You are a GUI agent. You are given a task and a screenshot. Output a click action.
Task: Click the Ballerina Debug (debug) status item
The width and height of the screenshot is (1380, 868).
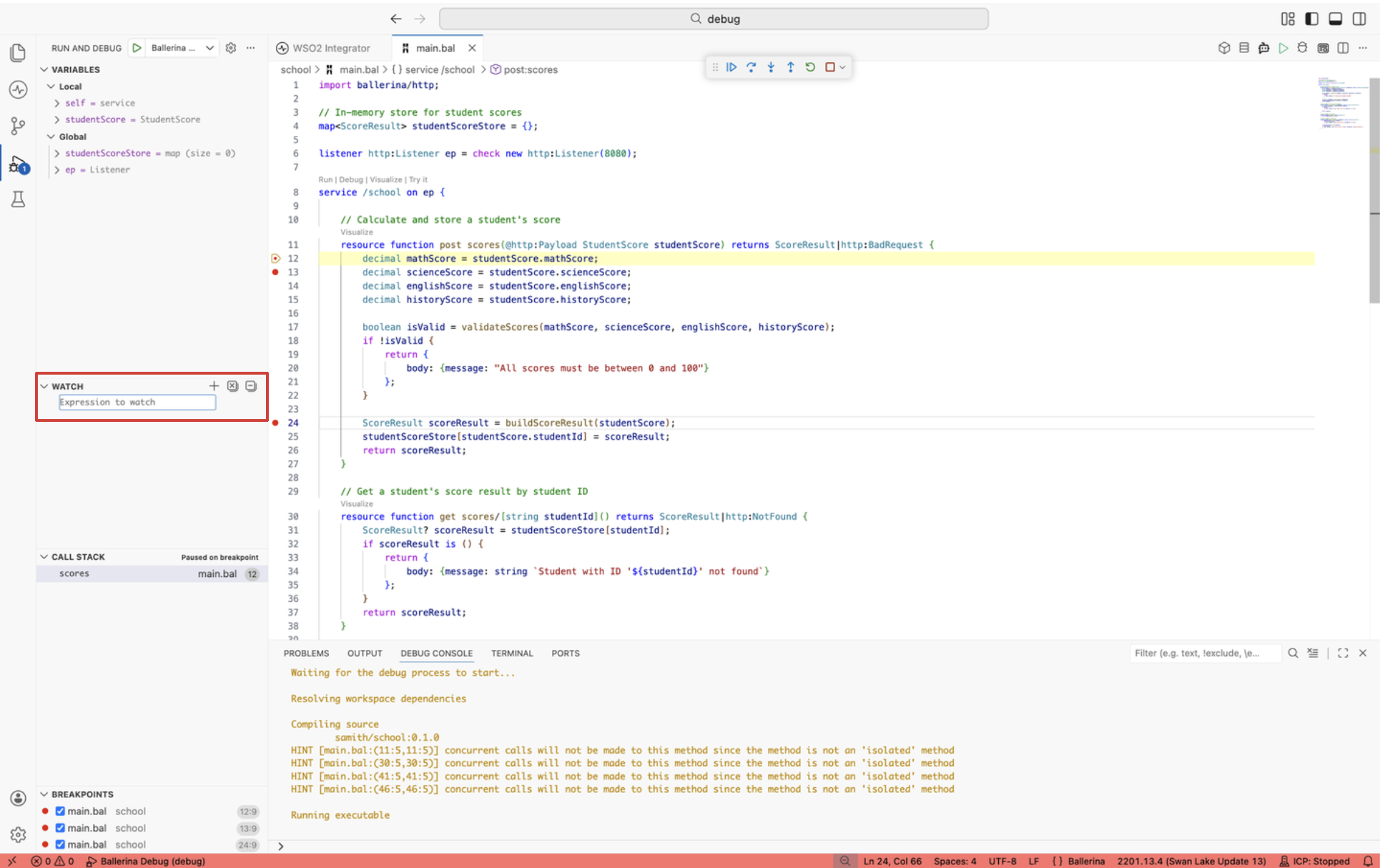click(146, 861)
